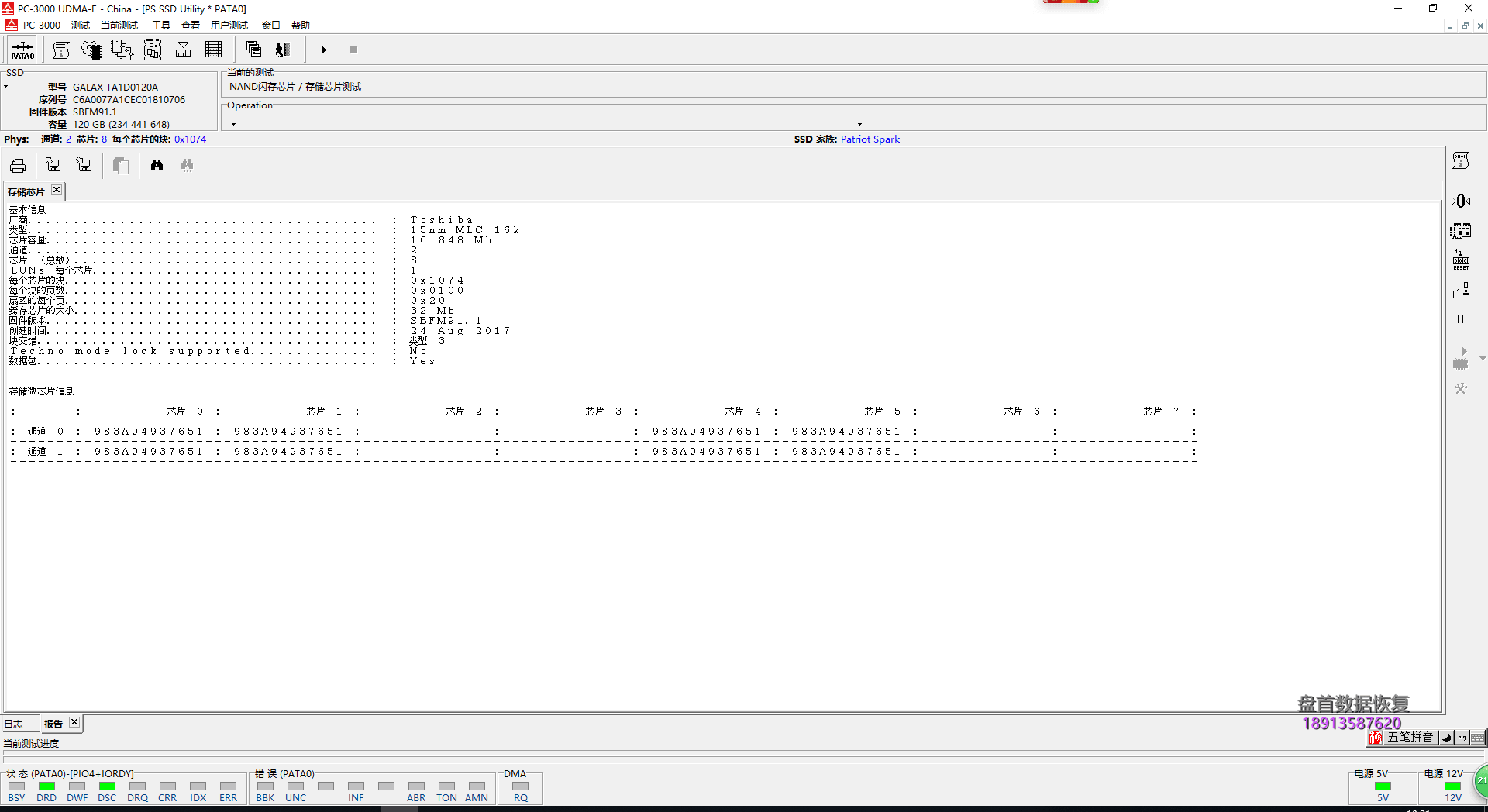Close the 存储芯片 tab

57,190
